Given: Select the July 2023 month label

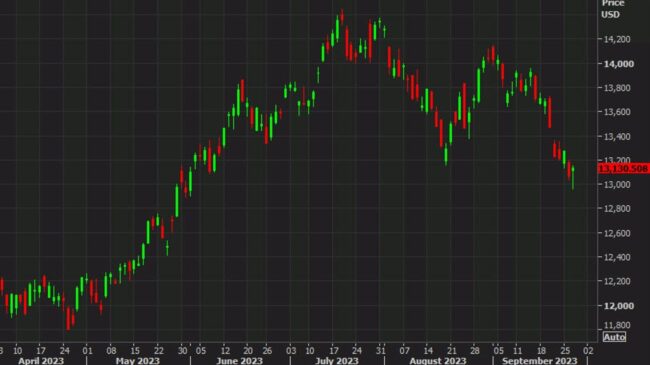Looking at the screenshot, I should pyautogui.click(x=337, y=360).
